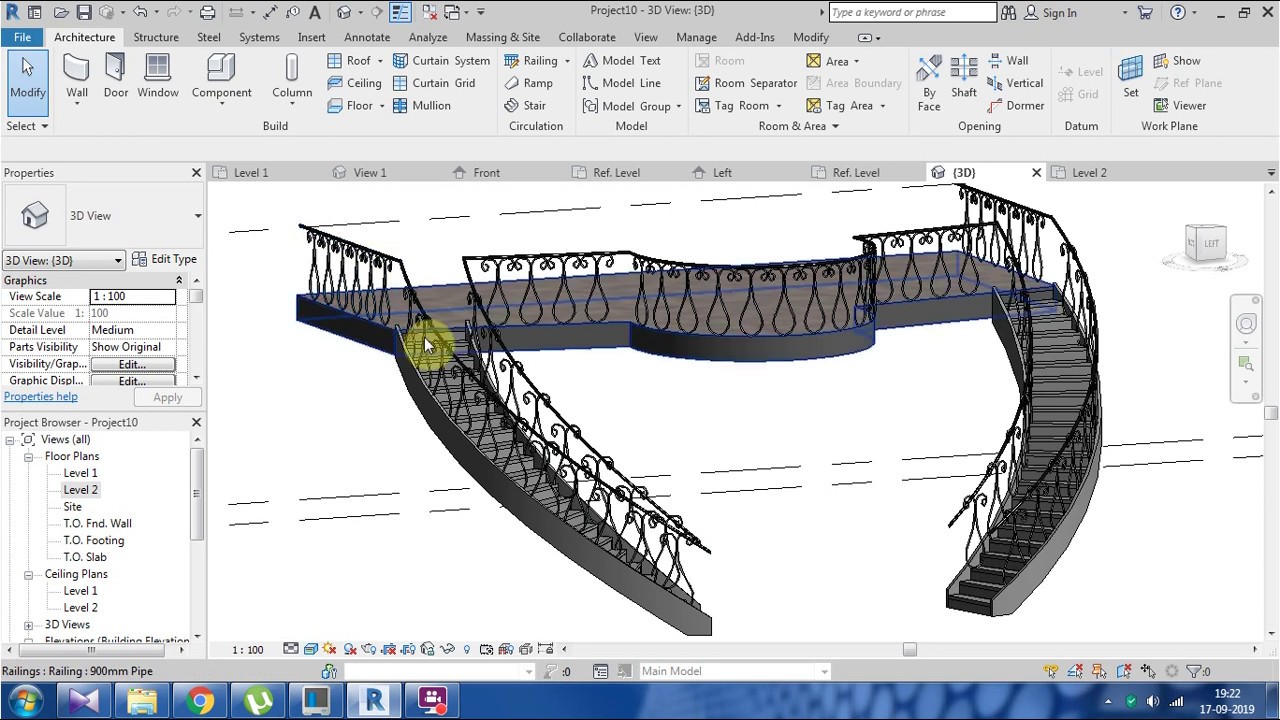Collapse the Graphics properties section

point(179,280)
